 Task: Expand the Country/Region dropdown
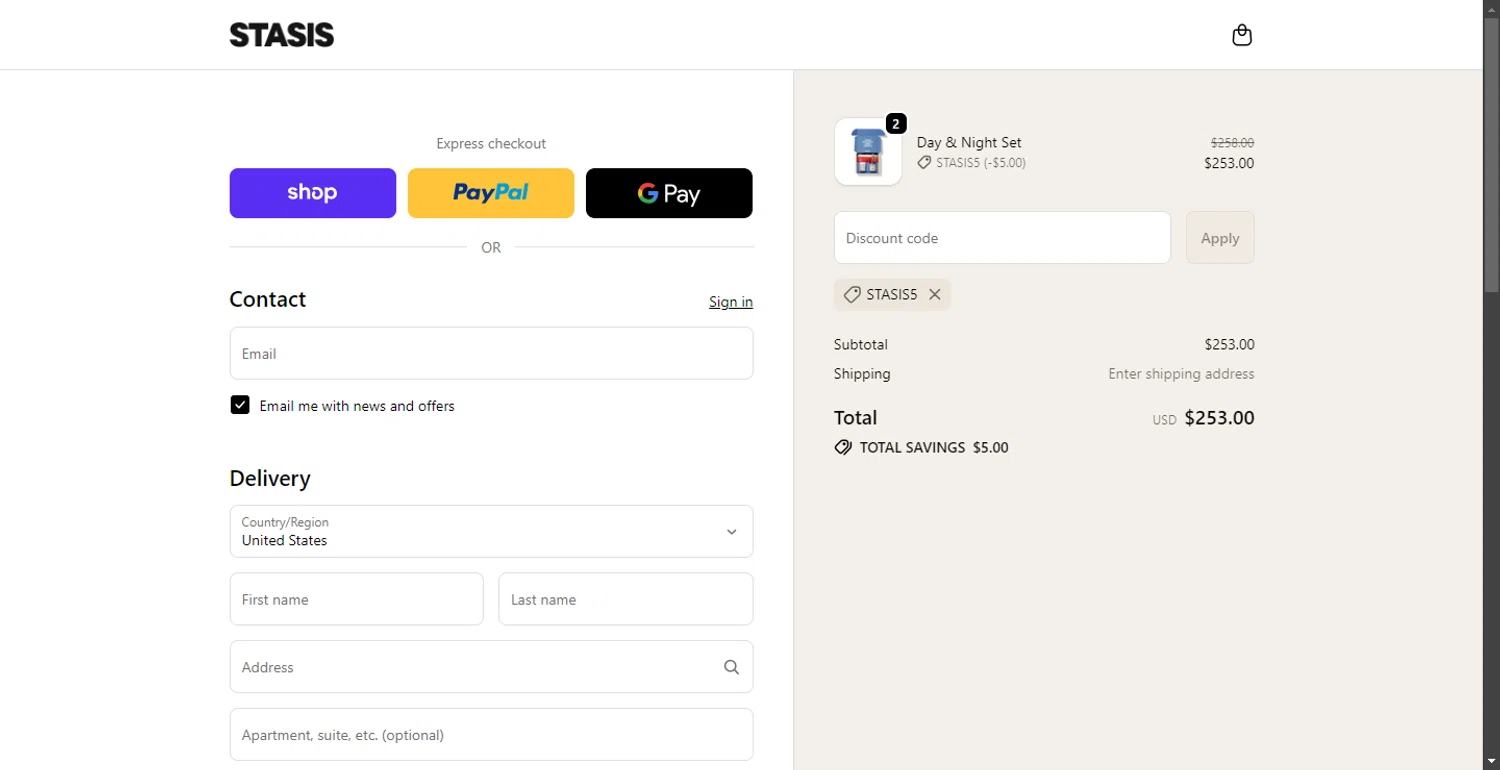pos(491,531)
